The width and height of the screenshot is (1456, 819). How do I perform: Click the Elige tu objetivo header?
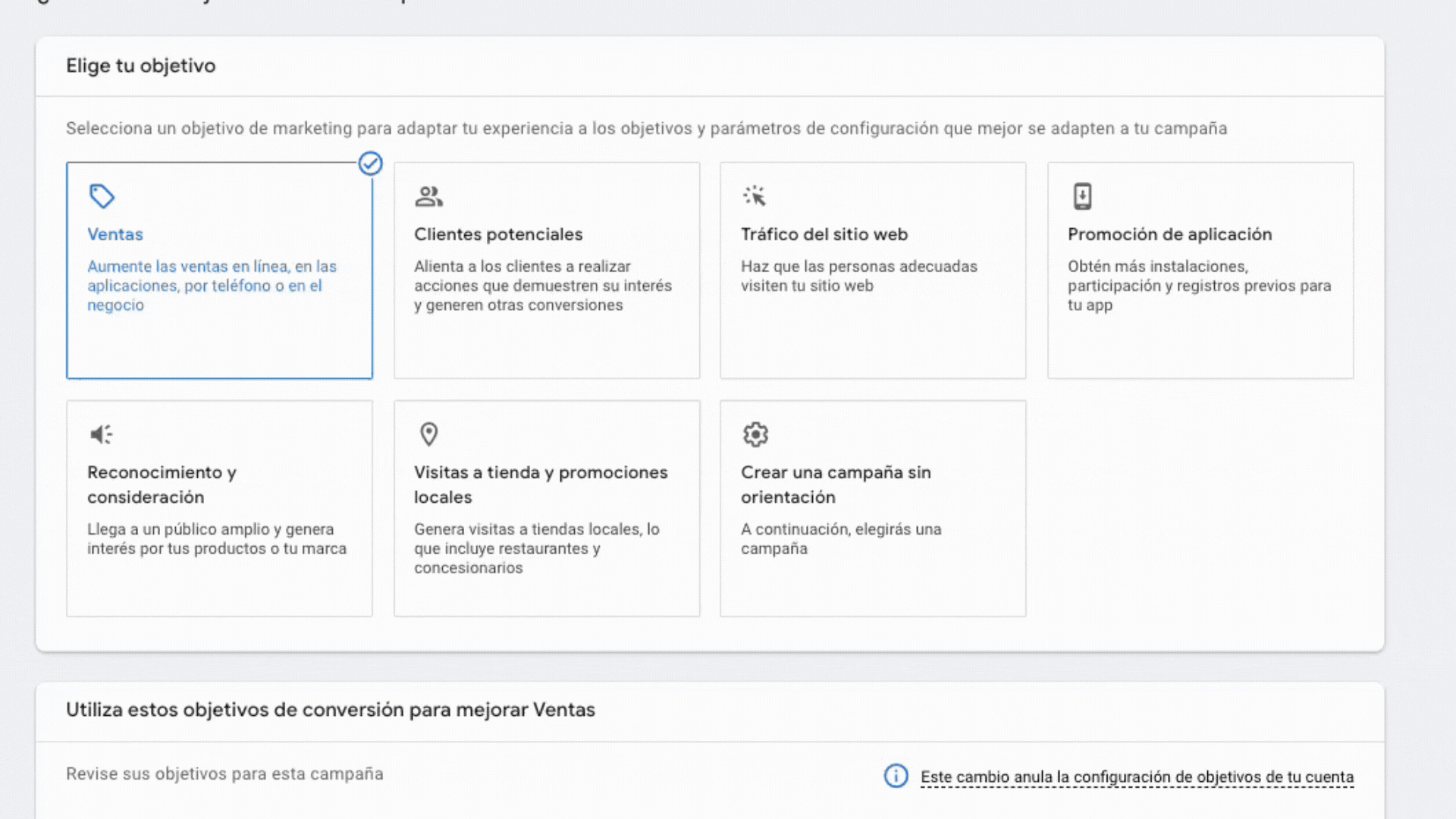[x=140, y=66]
